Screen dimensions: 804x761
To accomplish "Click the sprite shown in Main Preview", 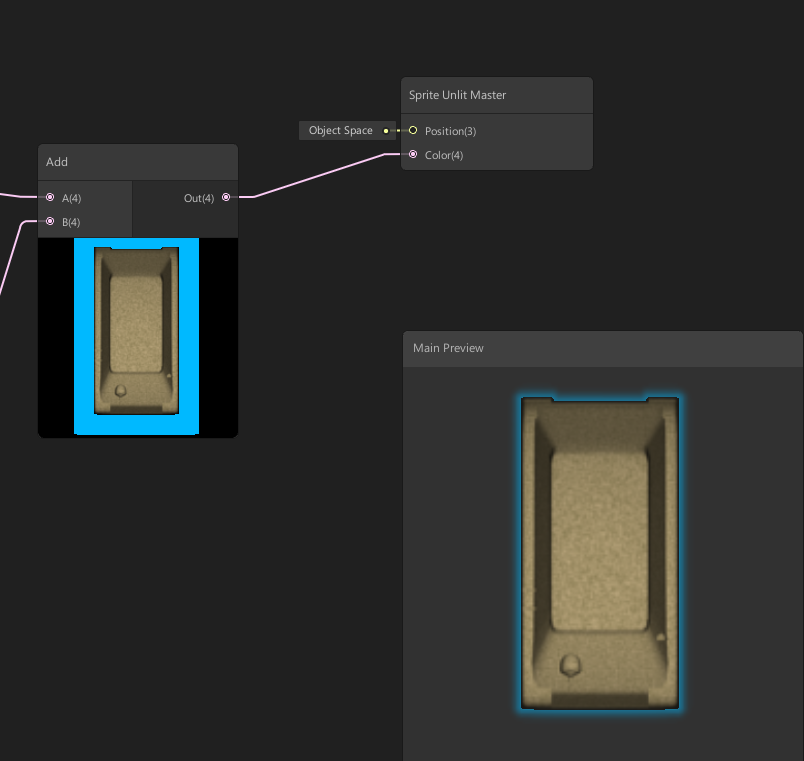I will 599,552.
